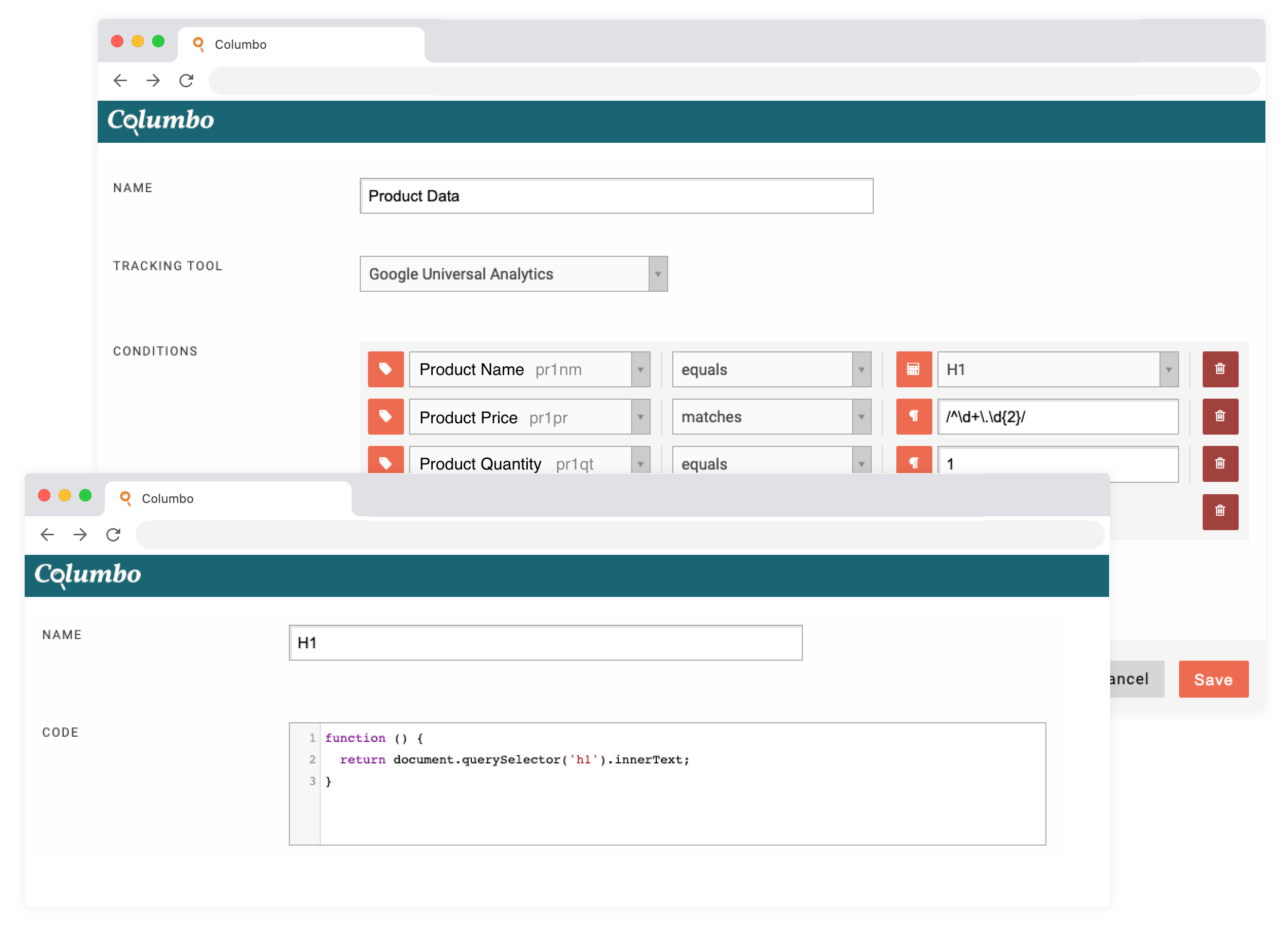Reload the front Columbo window
Screen dimensions: 1288x936
114,535
